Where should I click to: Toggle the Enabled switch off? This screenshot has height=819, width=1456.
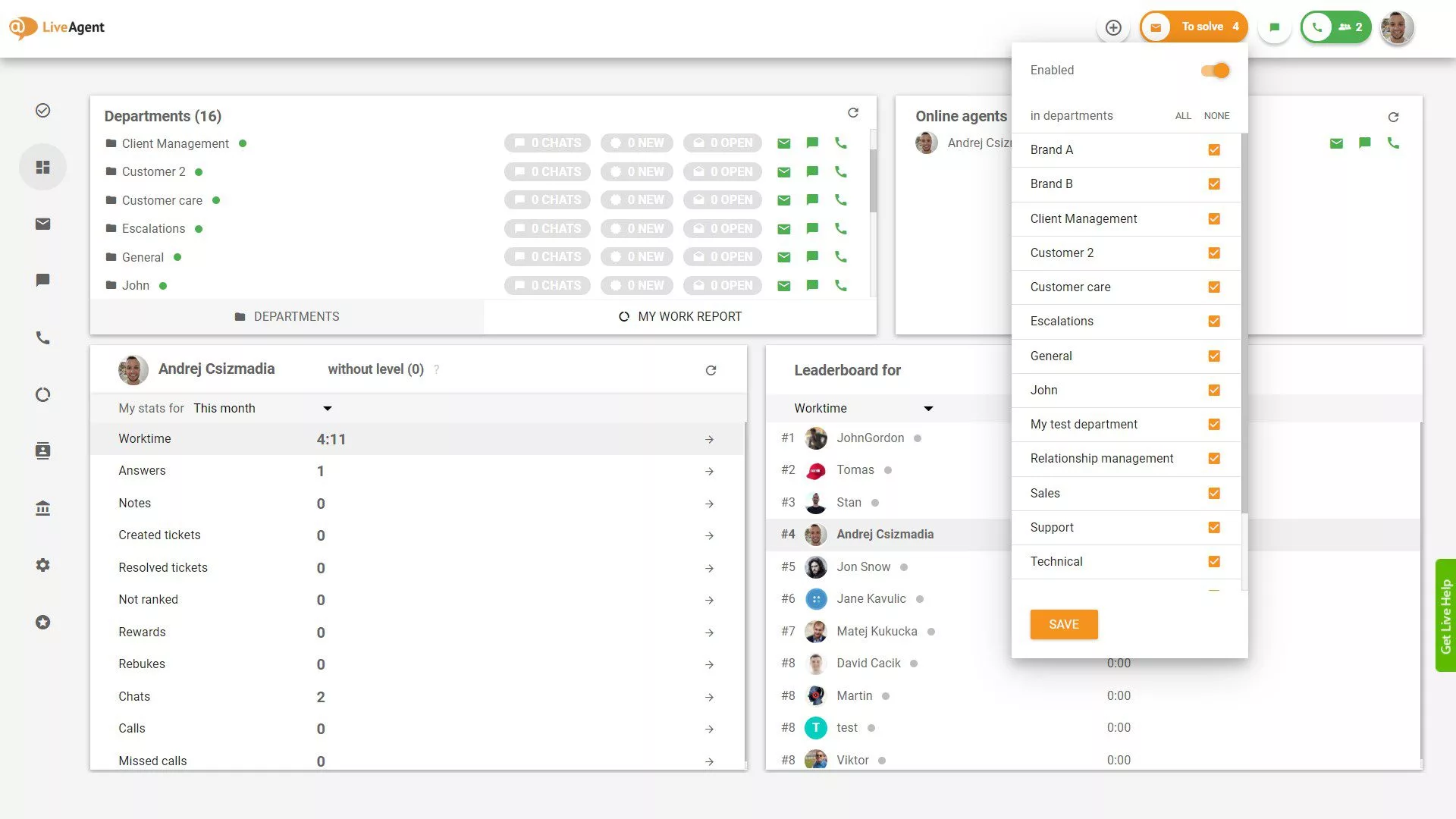click(1215, 71)
